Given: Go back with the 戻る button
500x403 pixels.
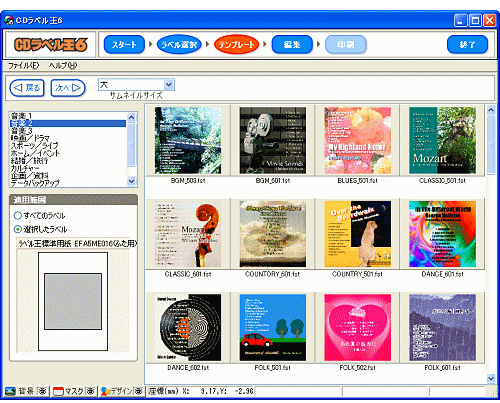Looking at the screenshot, I should point(27,88).
